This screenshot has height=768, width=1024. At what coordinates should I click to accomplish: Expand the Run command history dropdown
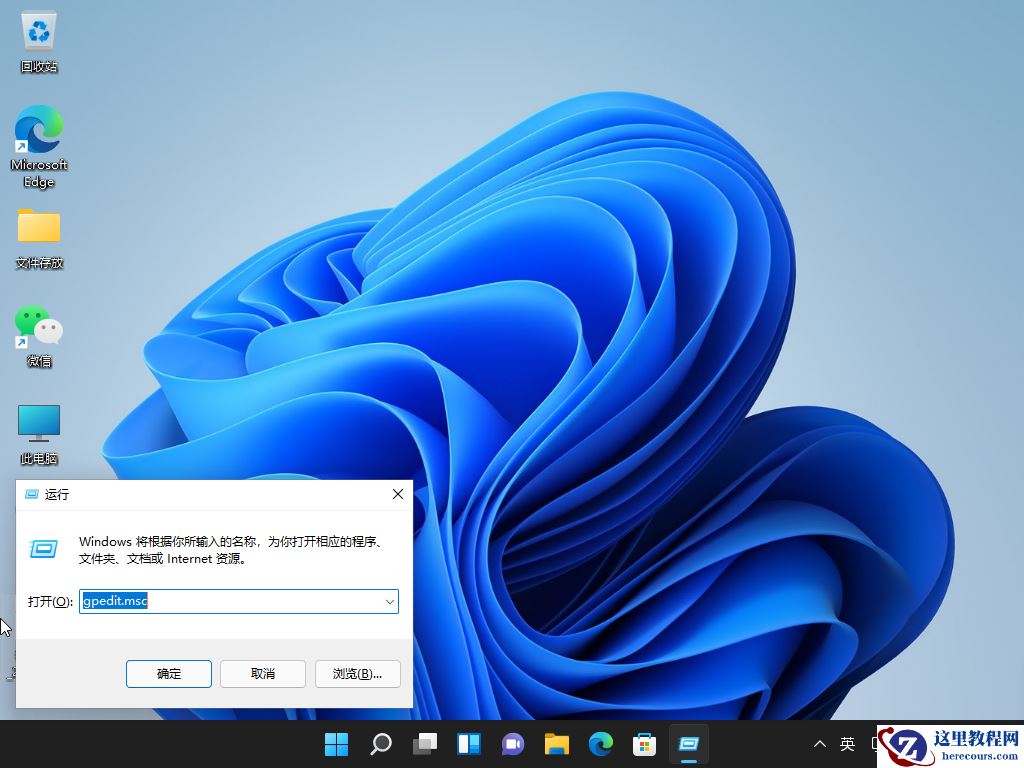point(390,601)
